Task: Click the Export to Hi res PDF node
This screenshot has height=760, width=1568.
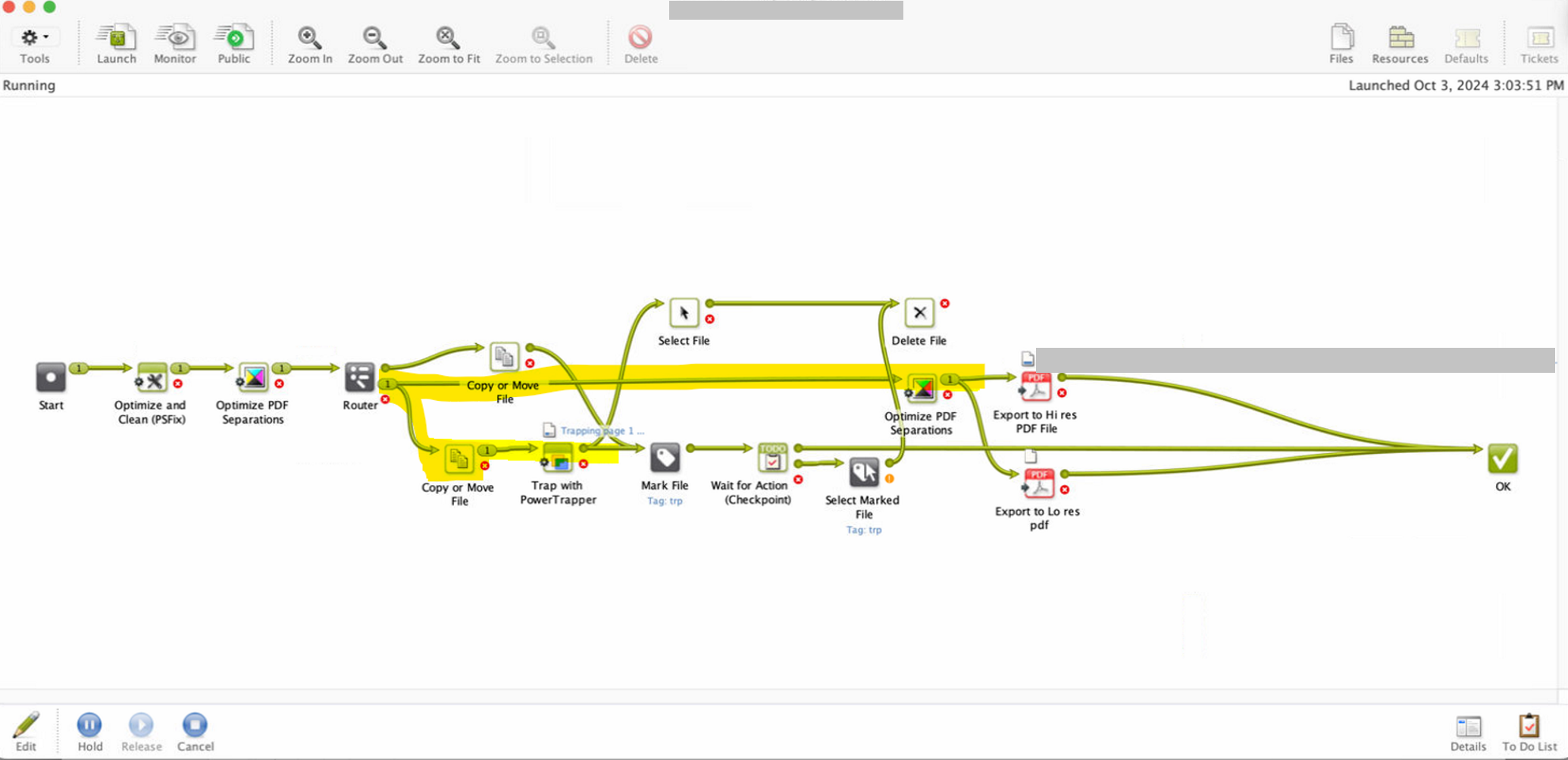Action: click(1036, 388)
